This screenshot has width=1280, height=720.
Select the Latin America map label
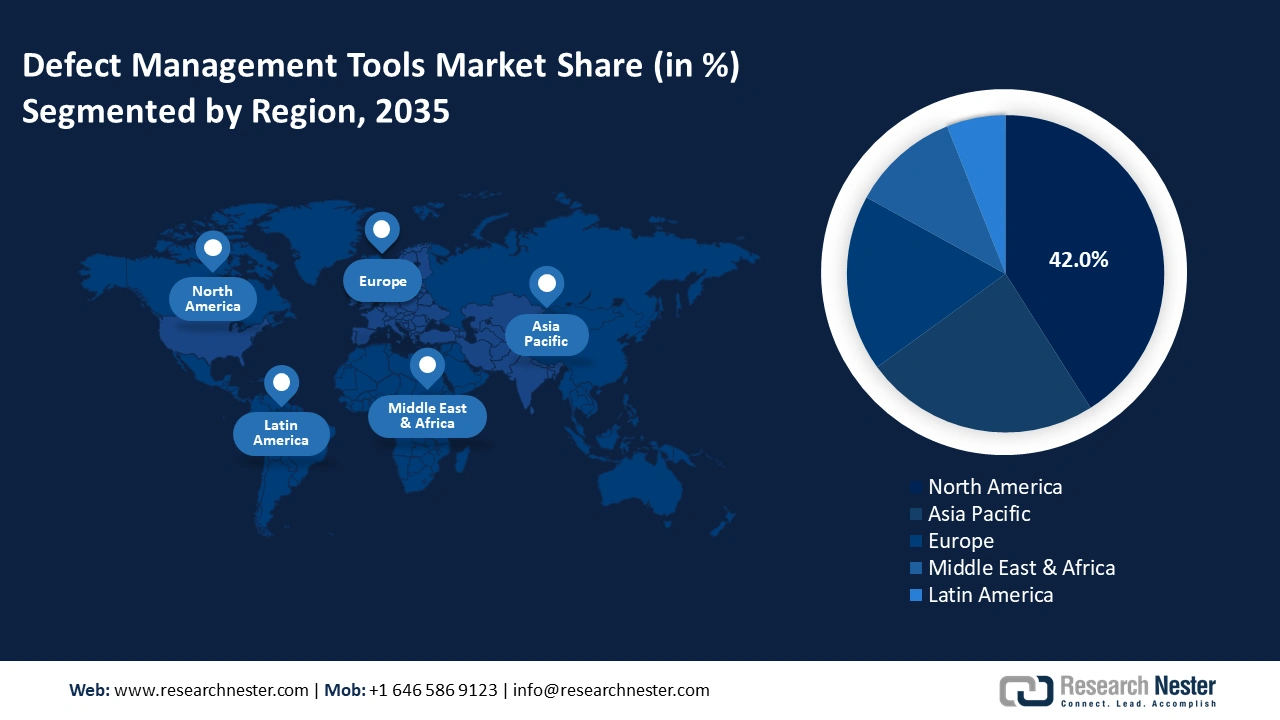[281, 433]
